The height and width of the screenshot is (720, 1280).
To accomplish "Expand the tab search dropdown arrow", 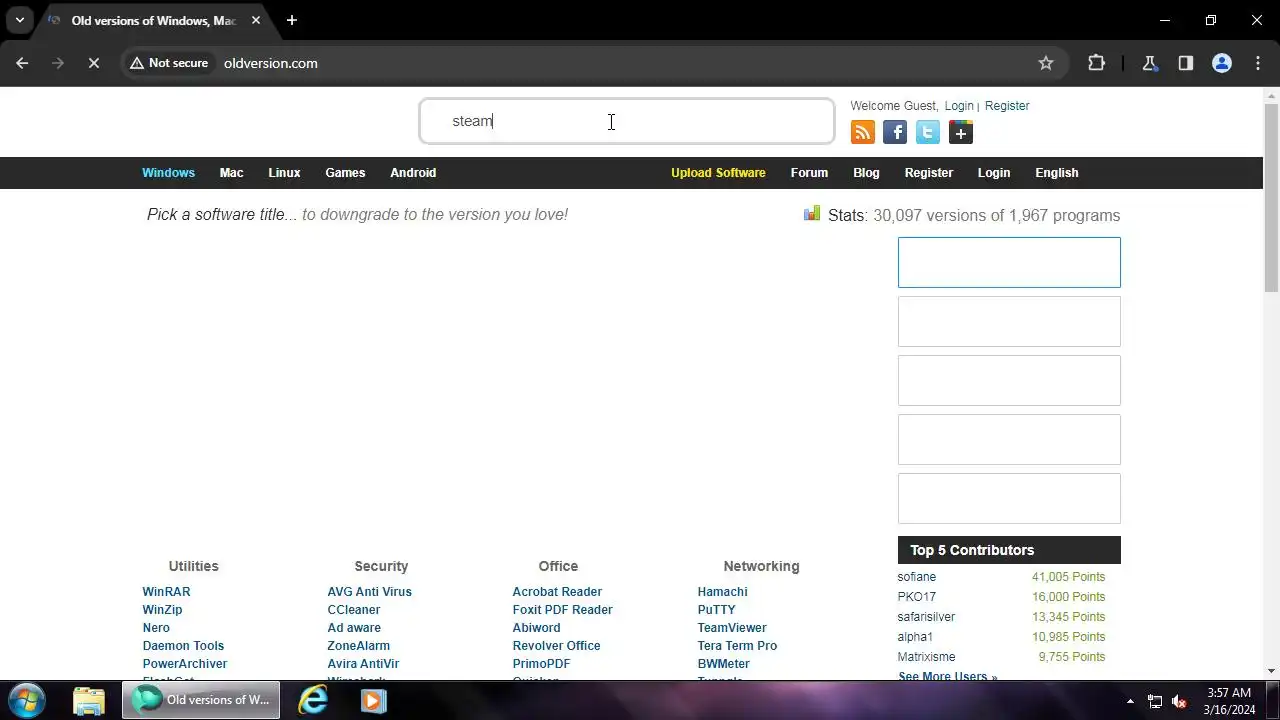I will click(19, 20).
